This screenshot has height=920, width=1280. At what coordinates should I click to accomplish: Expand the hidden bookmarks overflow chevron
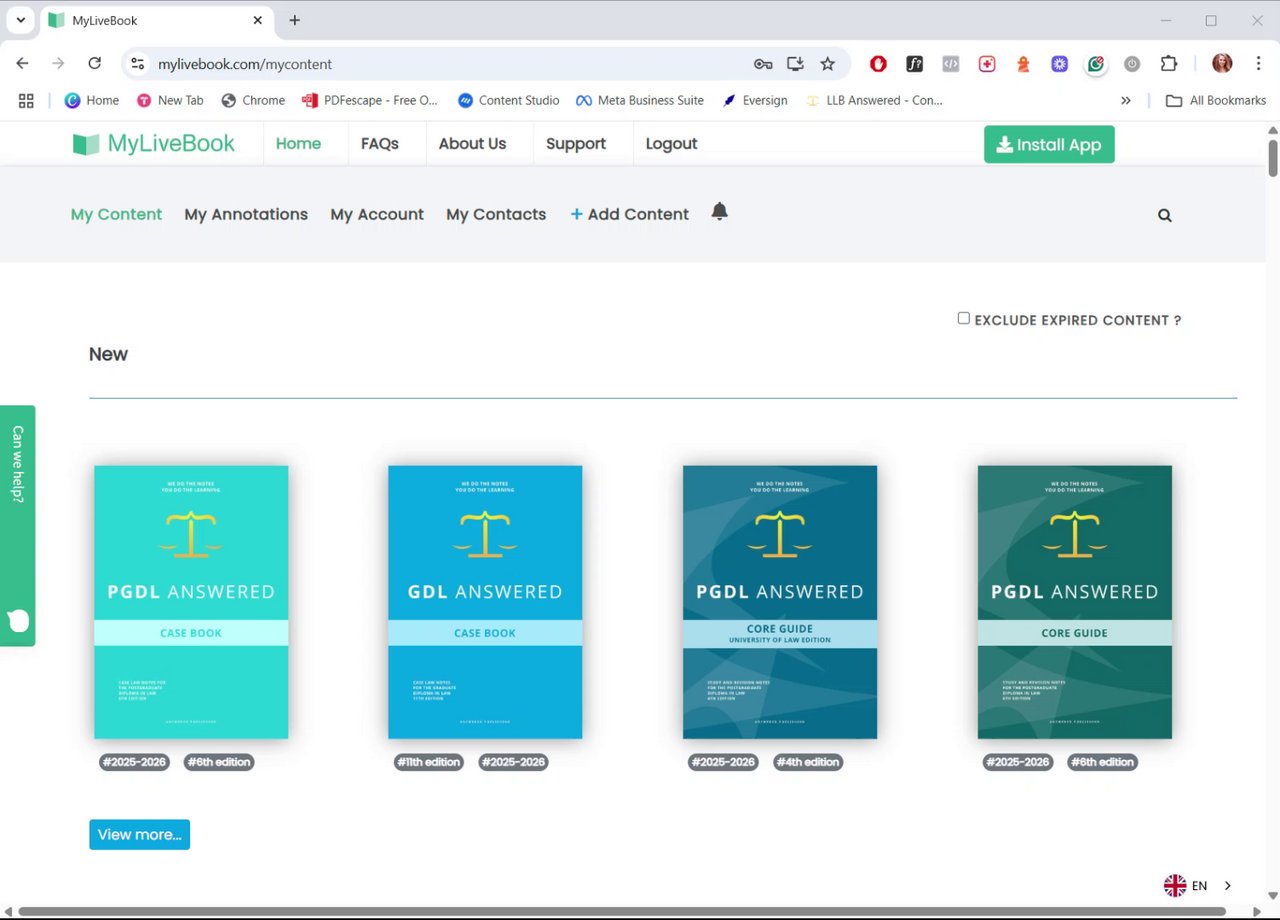1126,100
